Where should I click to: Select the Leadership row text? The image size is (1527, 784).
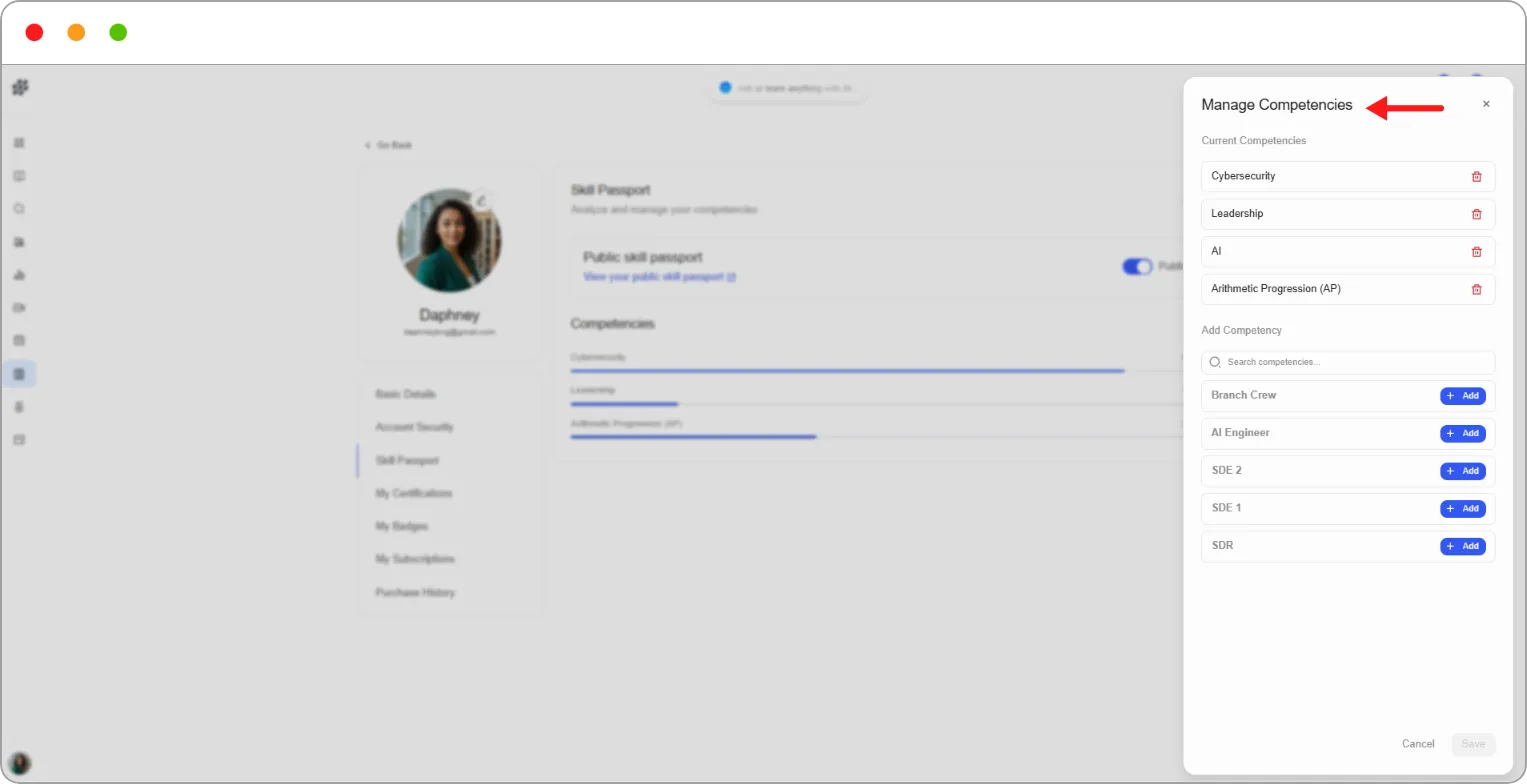click(x=1237, y=214)
